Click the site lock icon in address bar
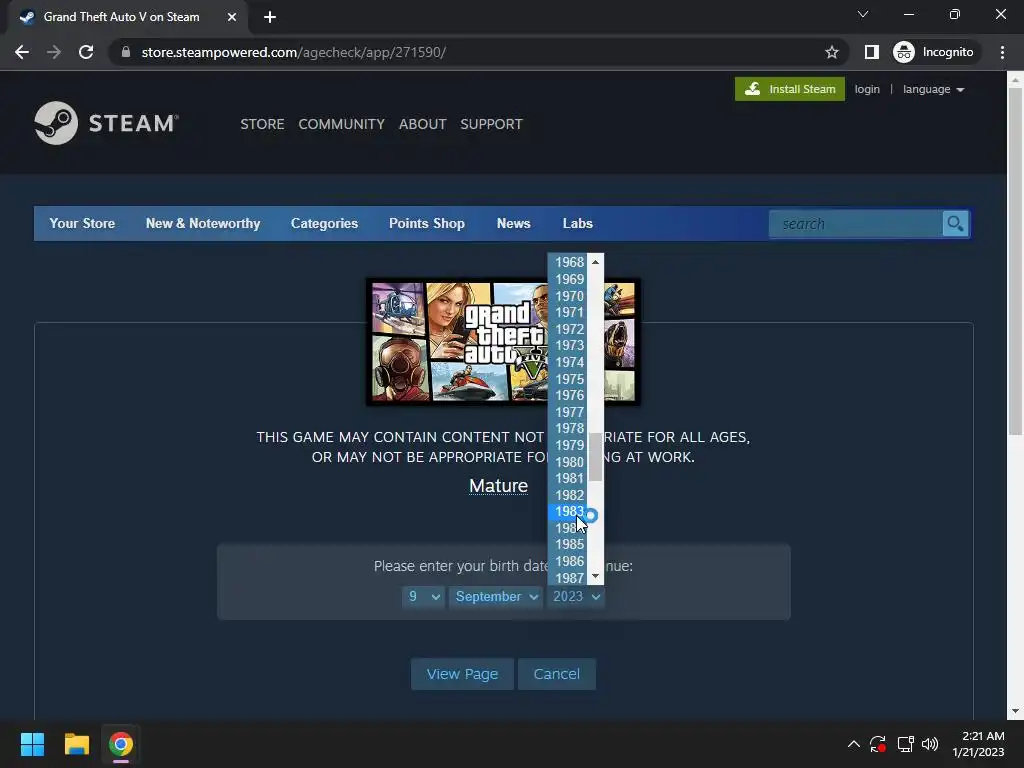1024x768 pixels. (126, 52)
